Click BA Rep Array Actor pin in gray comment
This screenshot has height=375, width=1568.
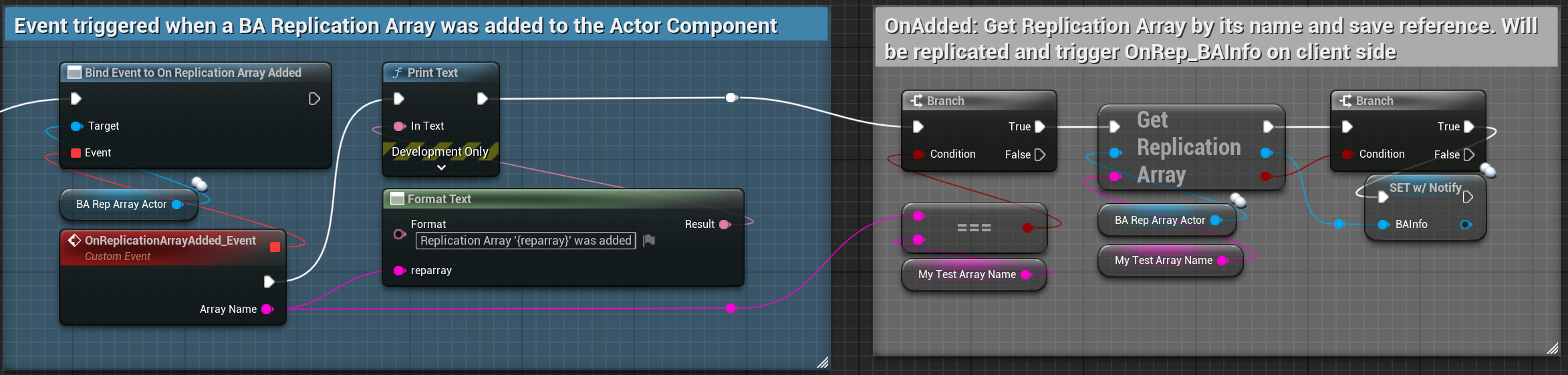(x=1216, y=221)
